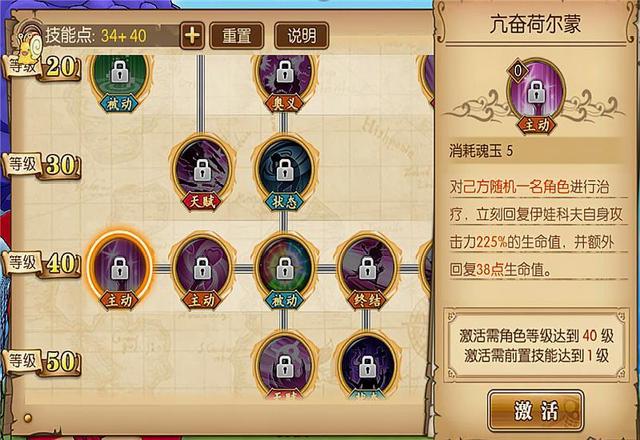The width and height of the screenshot is (640, 440).
Task: Click the plus button to add skill points
Action: (192, 36)
